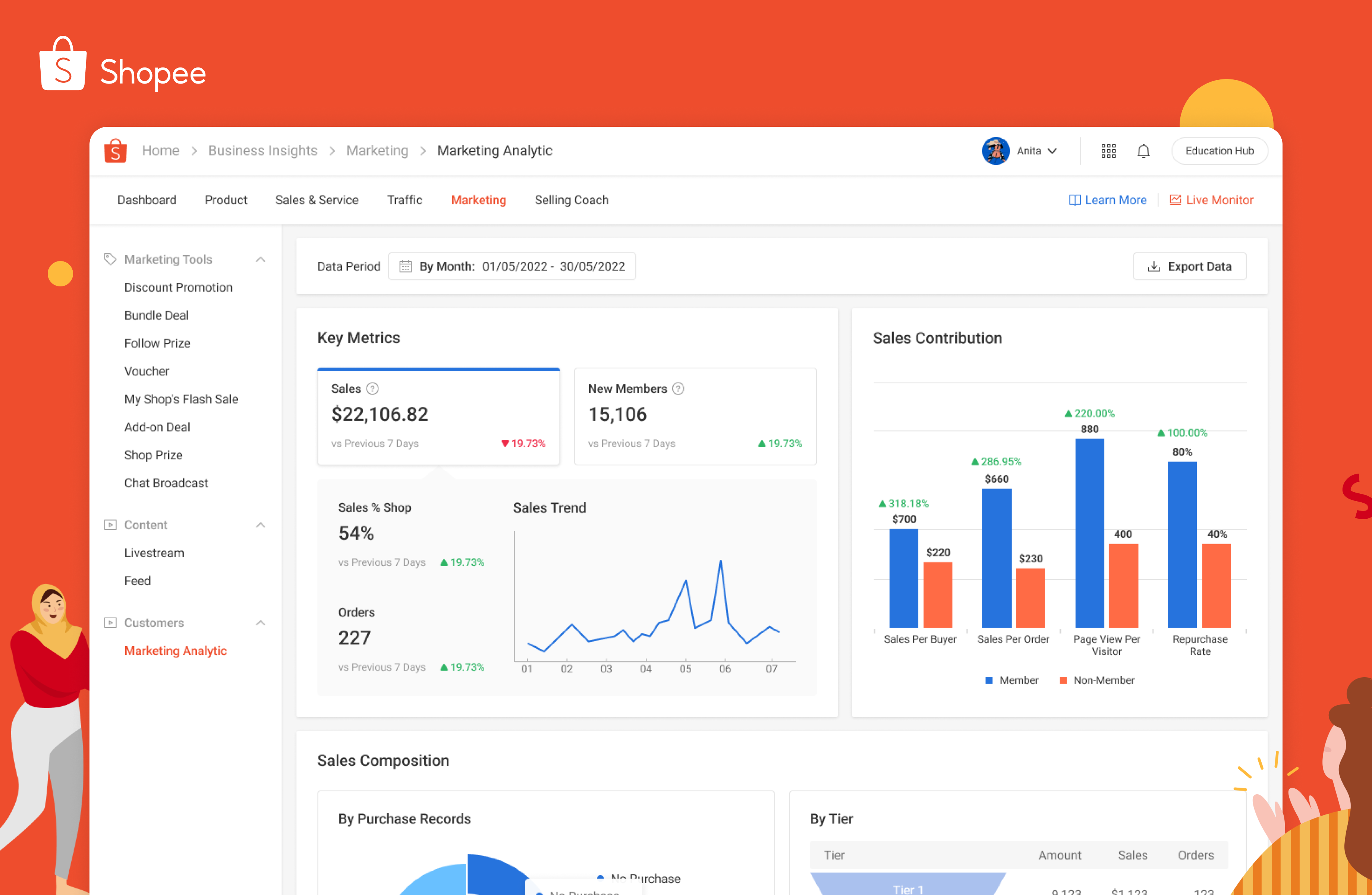Click the 54% Sales % Shop value

(x=356, y=533)
